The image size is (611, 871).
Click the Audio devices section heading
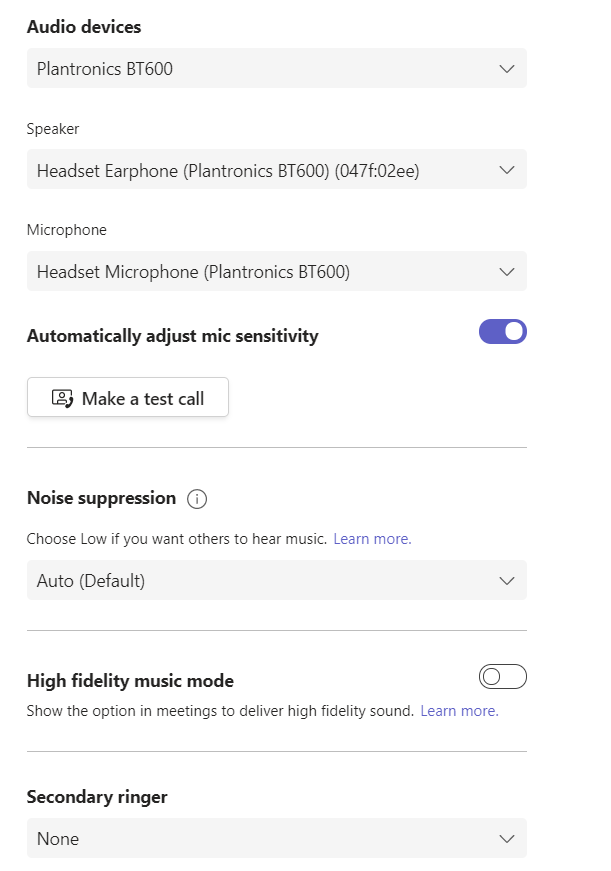click(84, 27)
